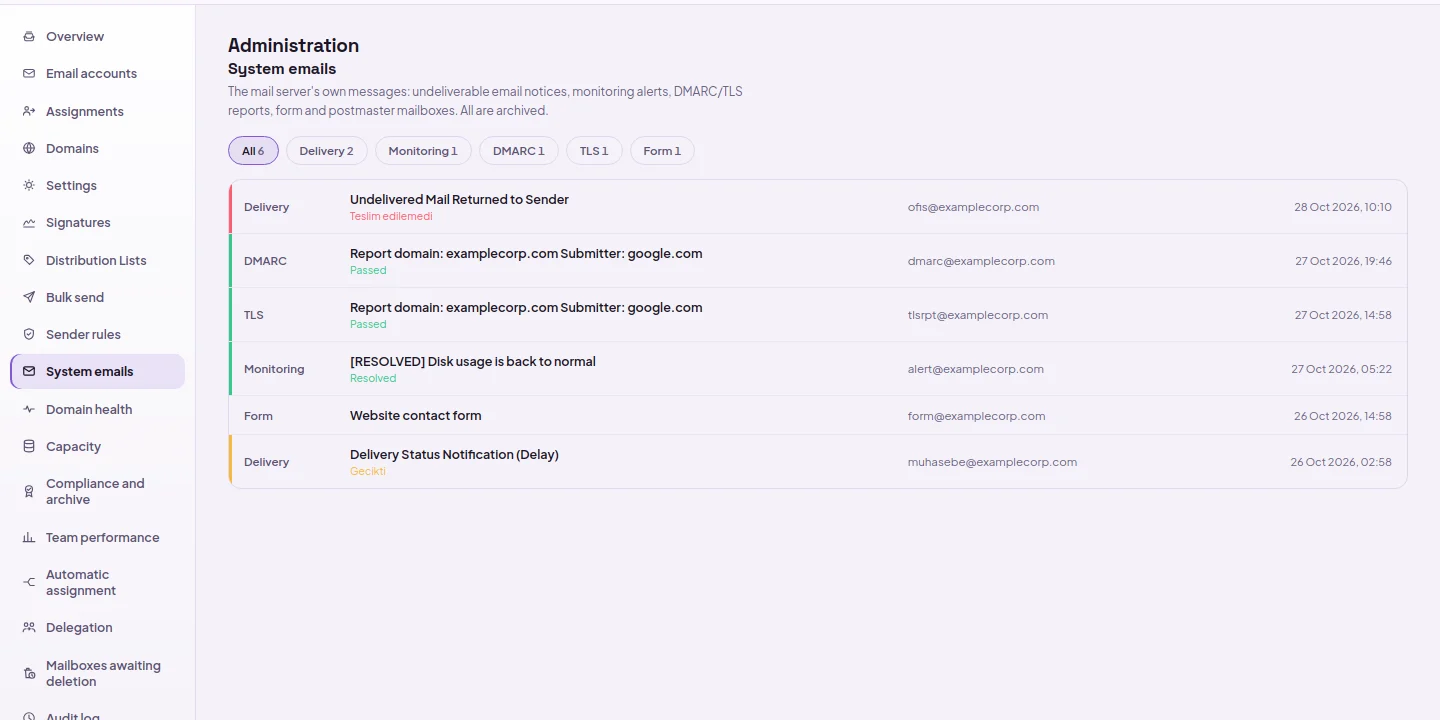The image size is (1440, 720).
Task: Select the TLS 1 filter chip
Action: (594, 151)
